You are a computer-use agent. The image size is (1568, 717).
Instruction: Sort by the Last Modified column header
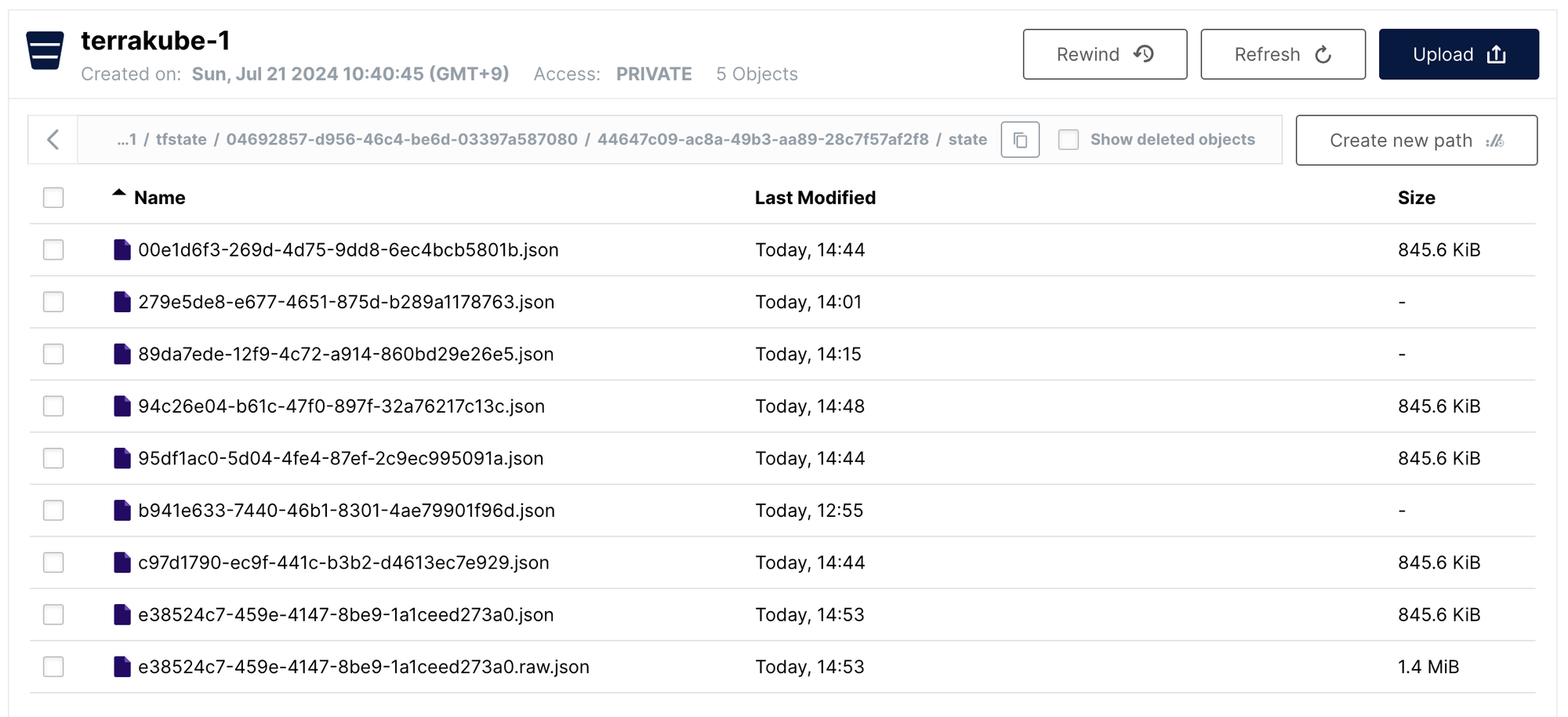(x=815, y=198)
